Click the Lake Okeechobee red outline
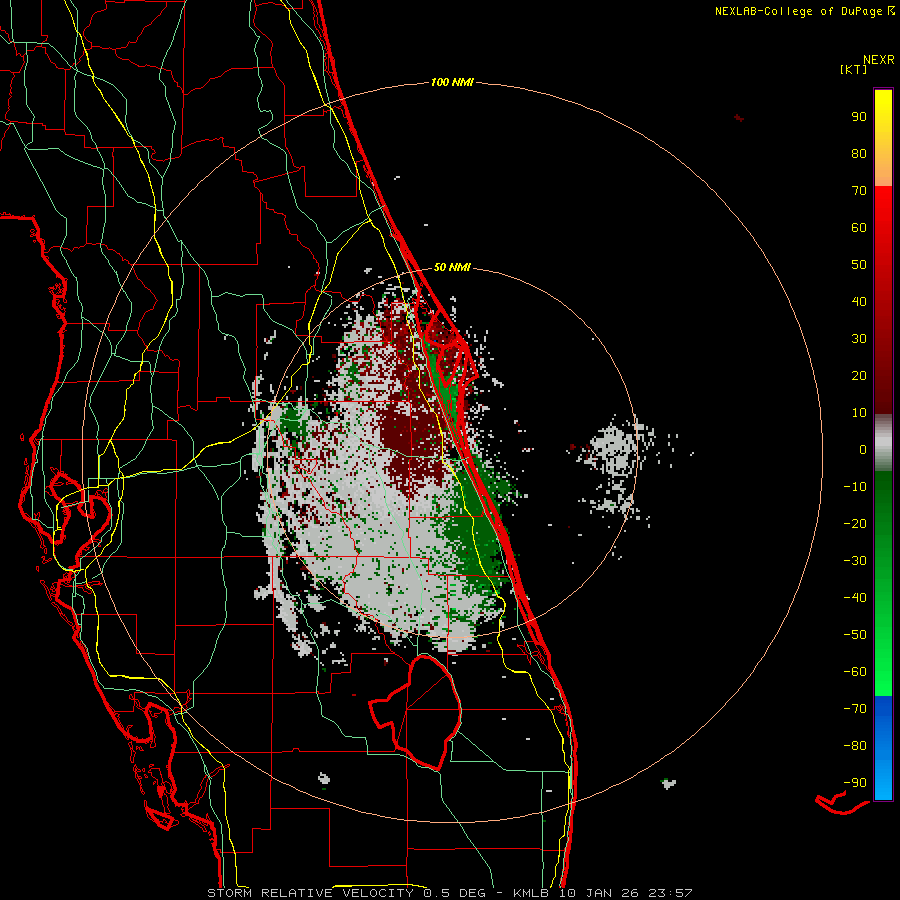The image size is (900, 900). pyautogui.click(x=416, y=712)
